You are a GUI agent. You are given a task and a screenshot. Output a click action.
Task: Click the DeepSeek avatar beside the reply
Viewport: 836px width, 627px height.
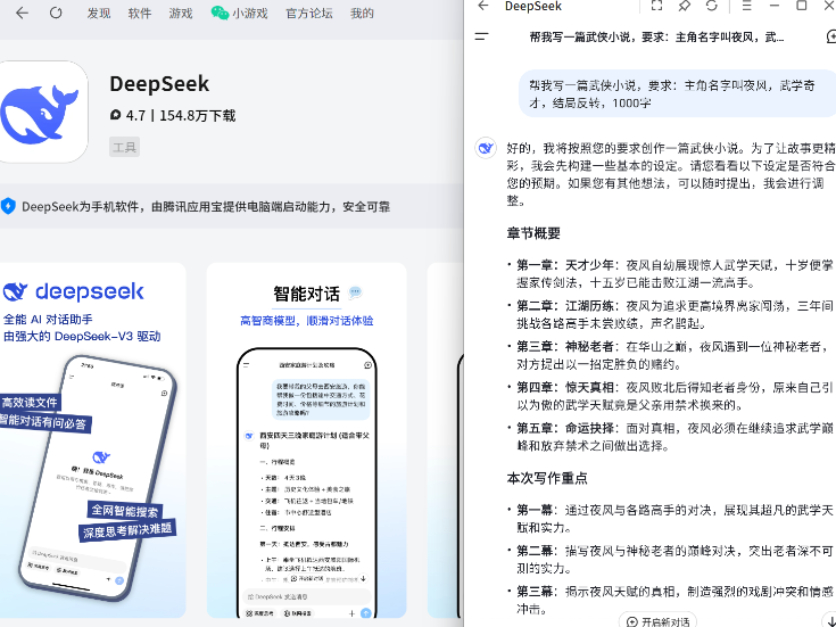(486, 148)
